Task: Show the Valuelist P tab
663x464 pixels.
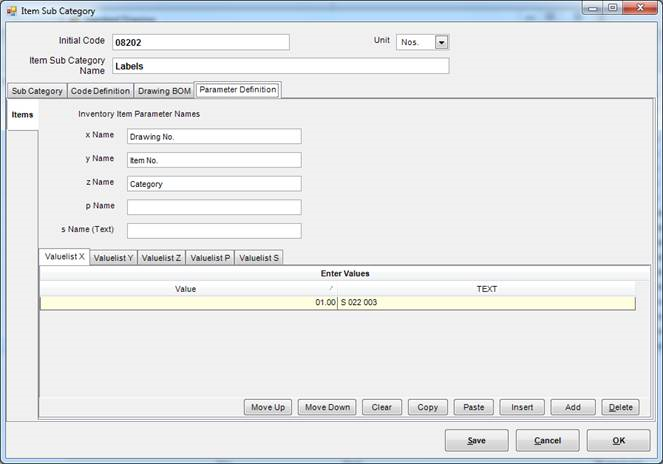Action: tap(210, 258)
